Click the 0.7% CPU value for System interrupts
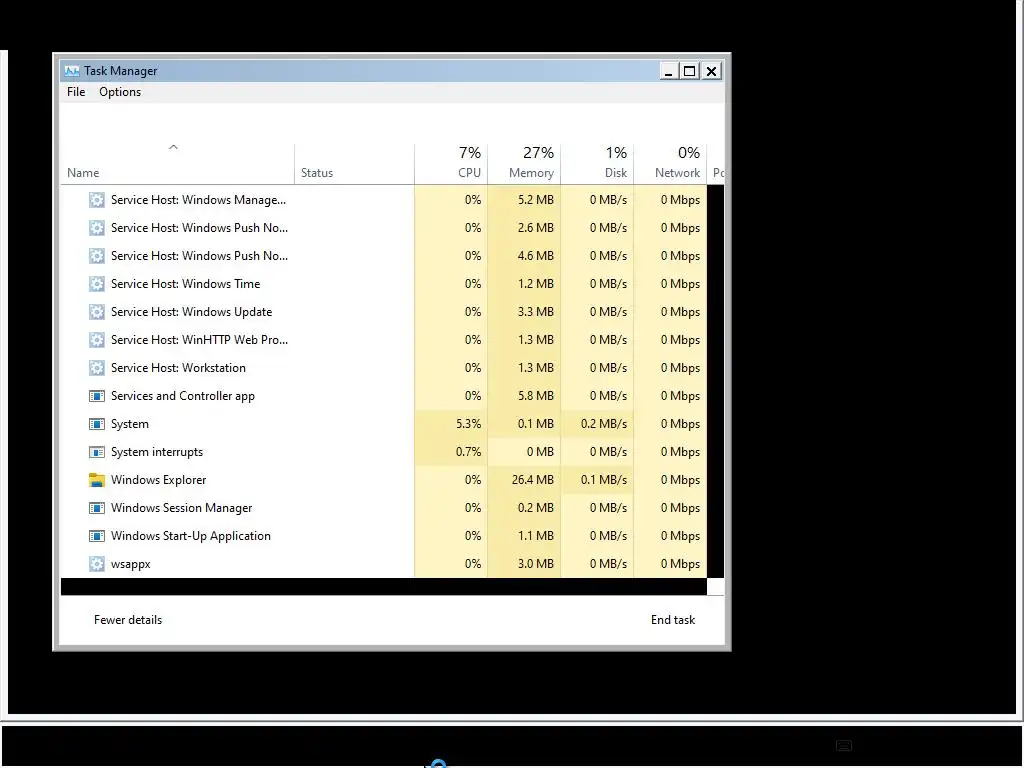 [468, 452]
